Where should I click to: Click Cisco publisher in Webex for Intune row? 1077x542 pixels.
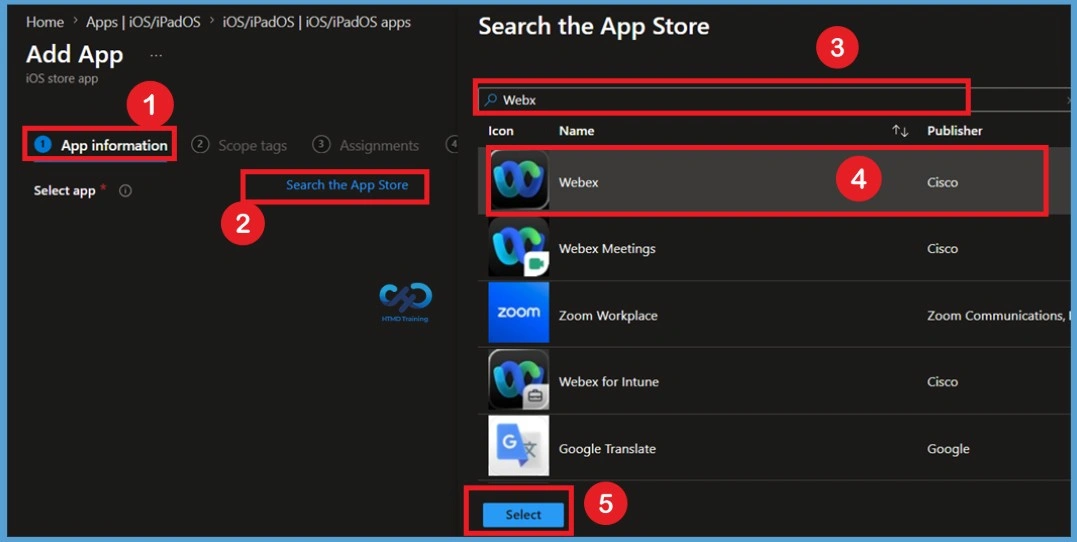point(942,382)
